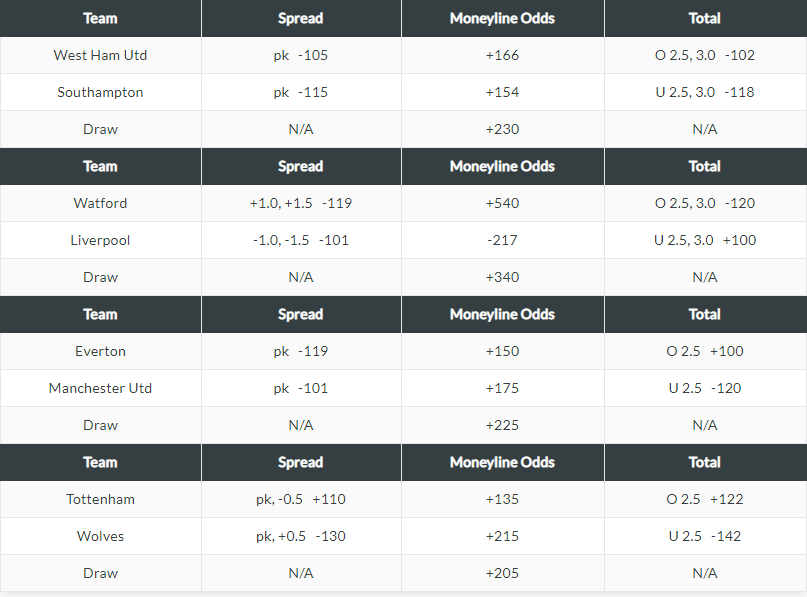Select Wolves' pk, +0.5 spread at -130

[300, 536]
